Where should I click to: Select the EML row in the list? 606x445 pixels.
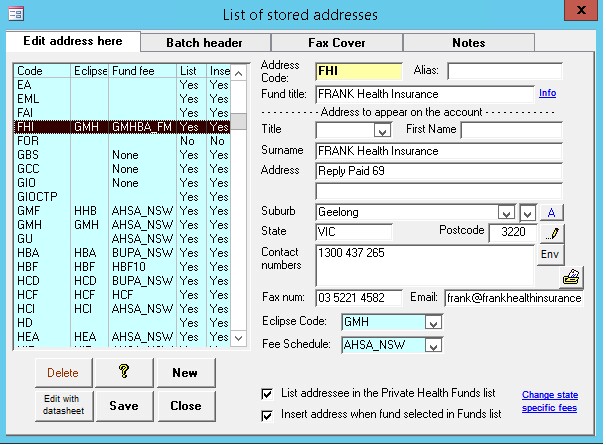[122, 99]
